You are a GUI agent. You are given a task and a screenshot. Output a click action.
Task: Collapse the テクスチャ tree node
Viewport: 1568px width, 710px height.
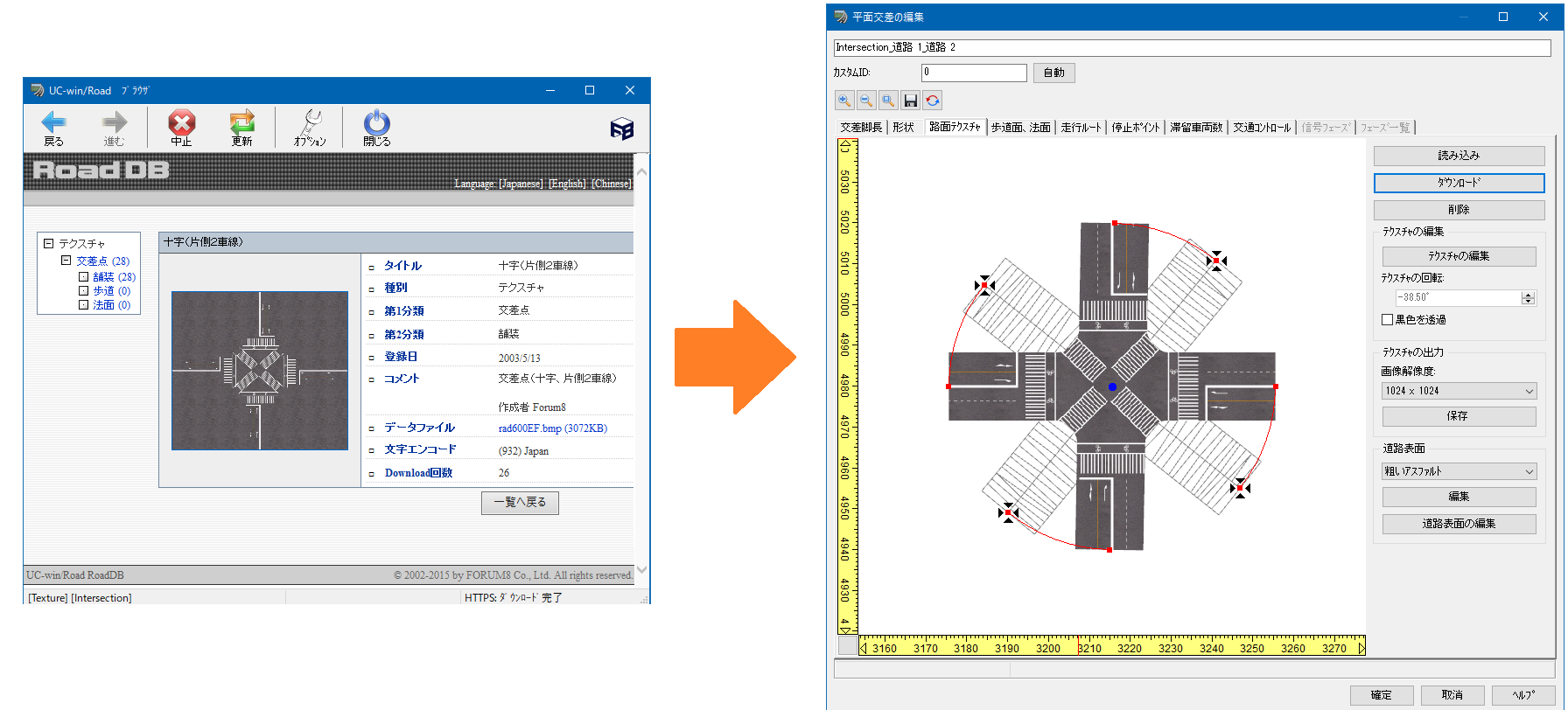[49, 244]
